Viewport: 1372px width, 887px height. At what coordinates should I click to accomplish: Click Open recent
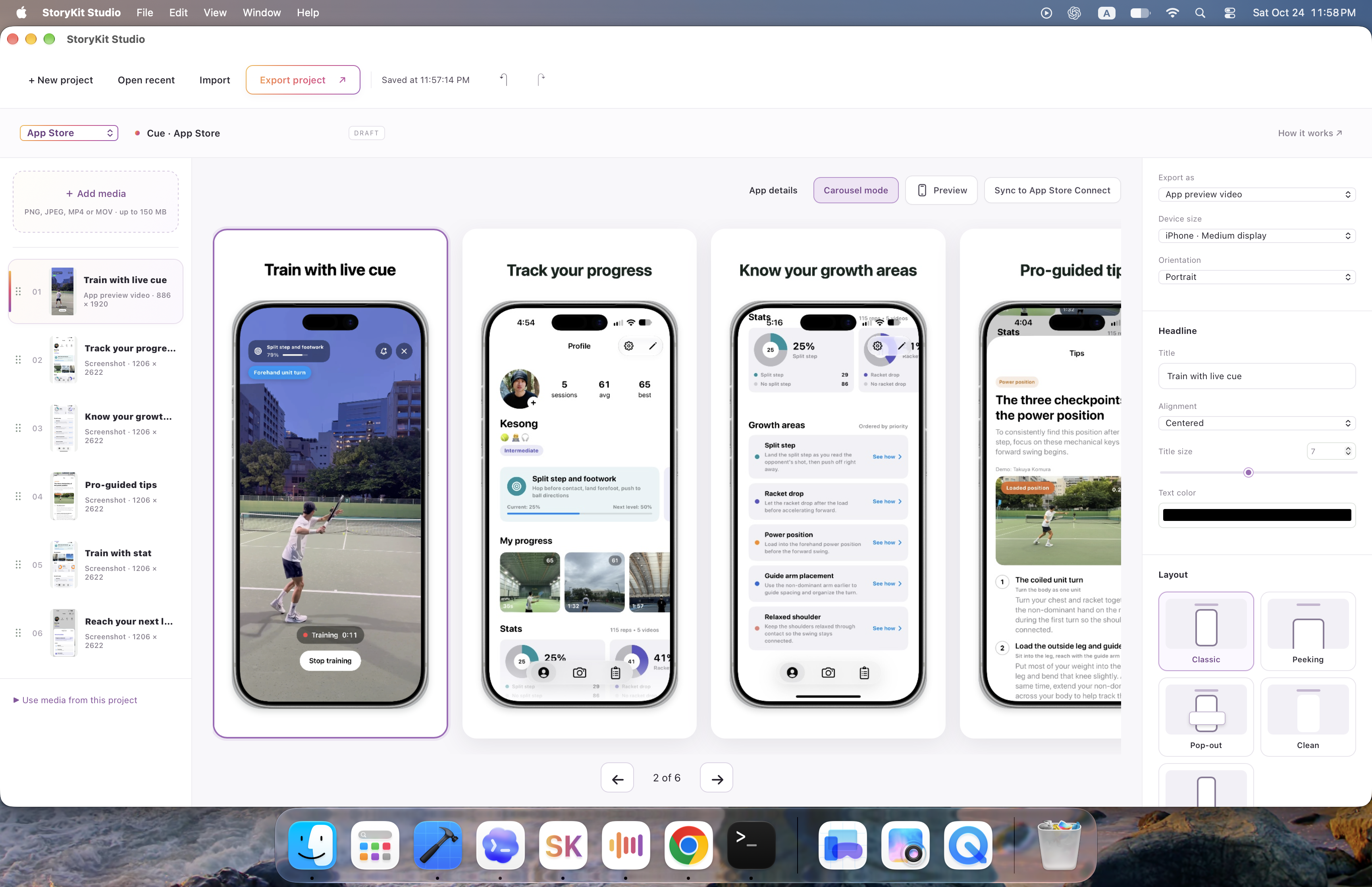click(x=146, y=80)
